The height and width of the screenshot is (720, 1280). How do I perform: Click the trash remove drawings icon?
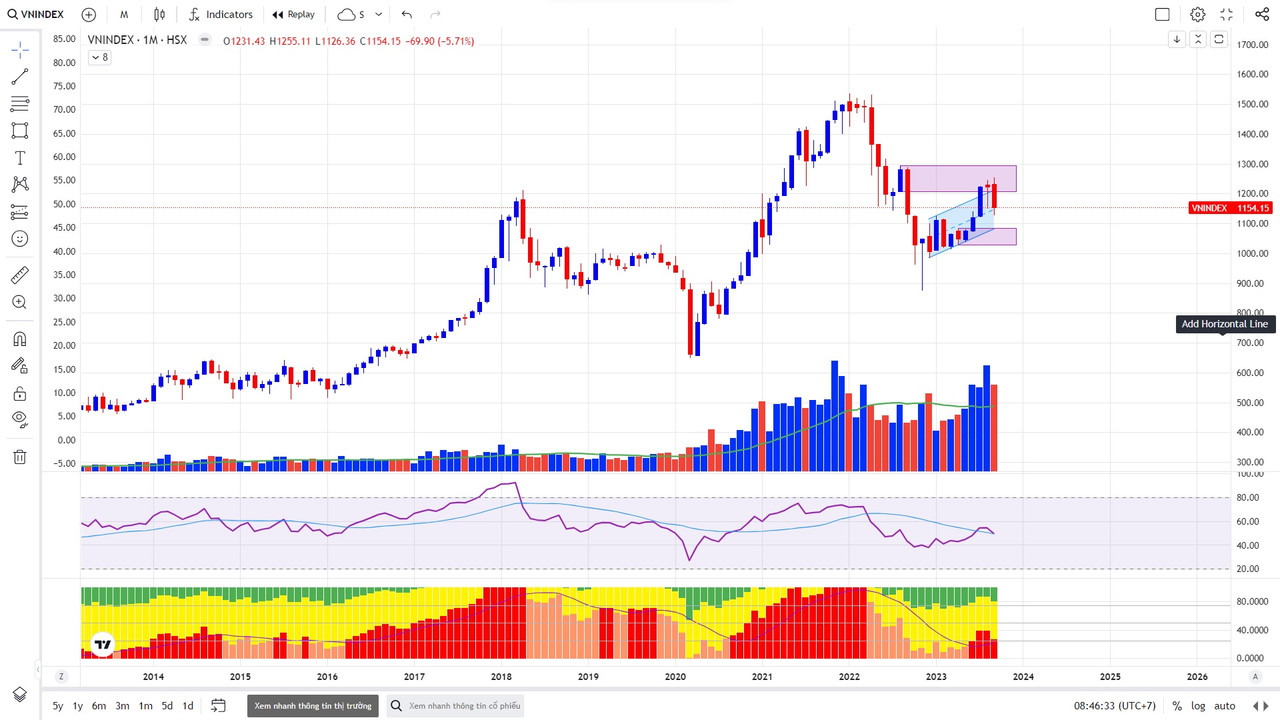pos(20,457)
